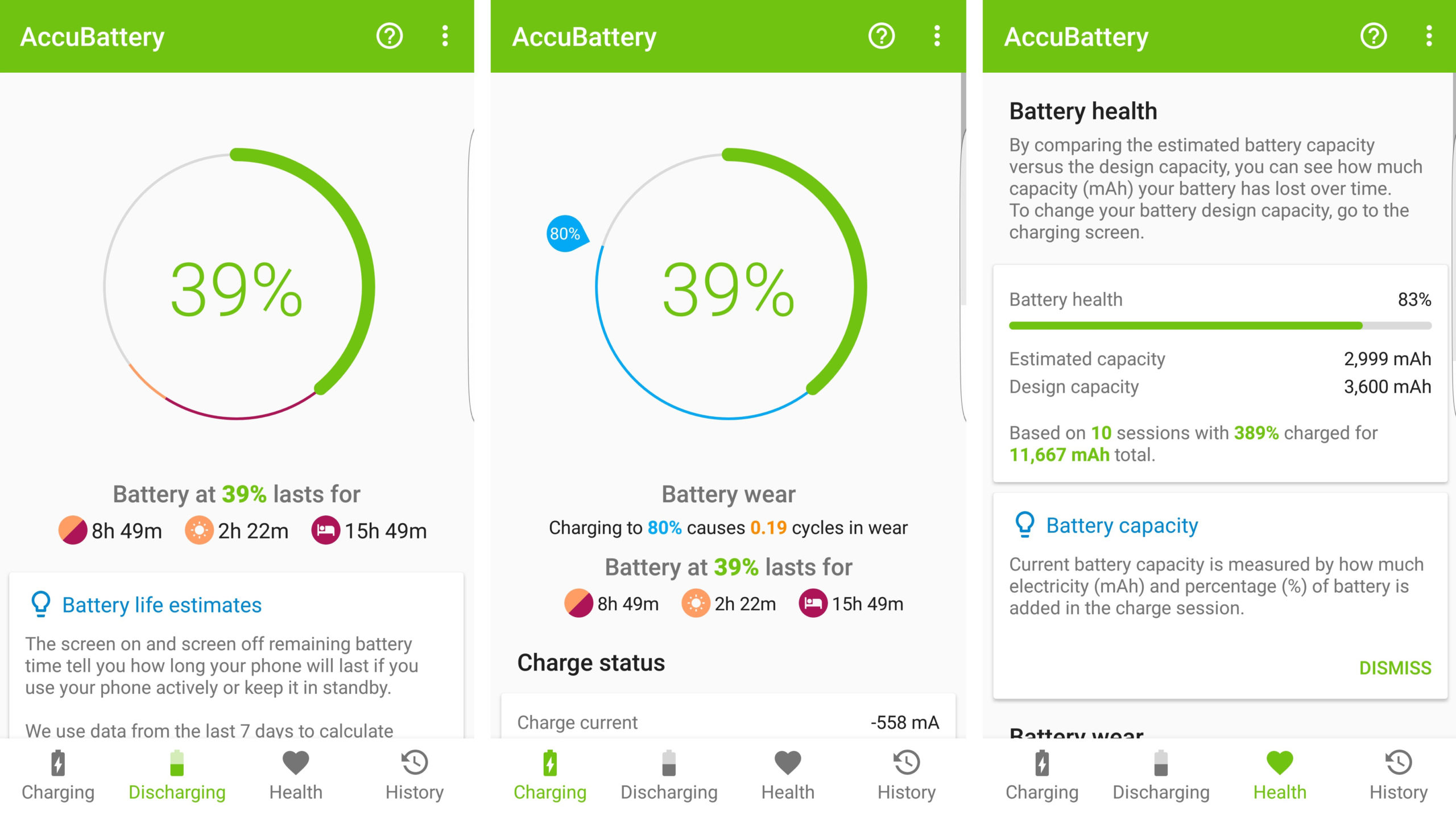Open the help icon above the Battery health heading
The height and width of the screenshot is (819, 1456).
(x=1373, y=36)
